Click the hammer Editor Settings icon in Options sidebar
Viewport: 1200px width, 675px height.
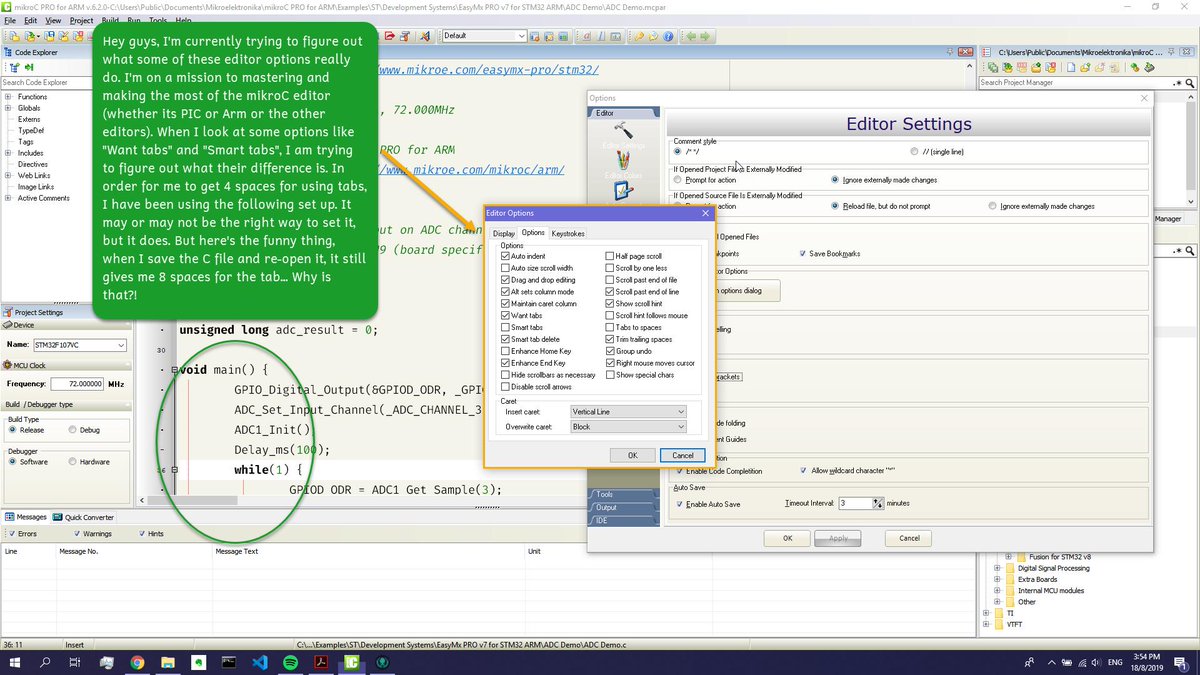[x=622, y=131]
